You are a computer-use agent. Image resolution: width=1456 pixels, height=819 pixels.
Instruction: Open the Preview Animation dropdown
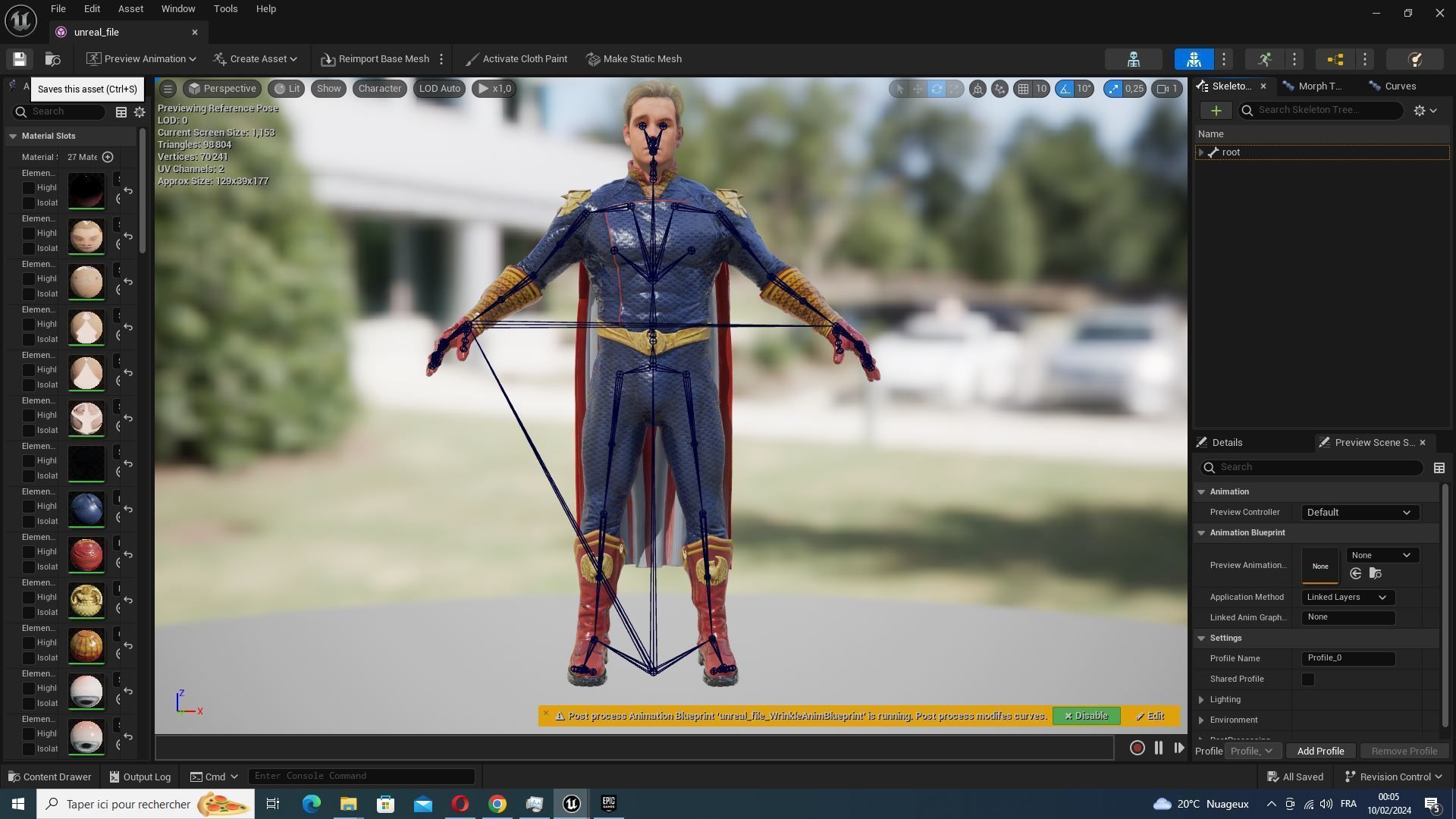point(140,59)
